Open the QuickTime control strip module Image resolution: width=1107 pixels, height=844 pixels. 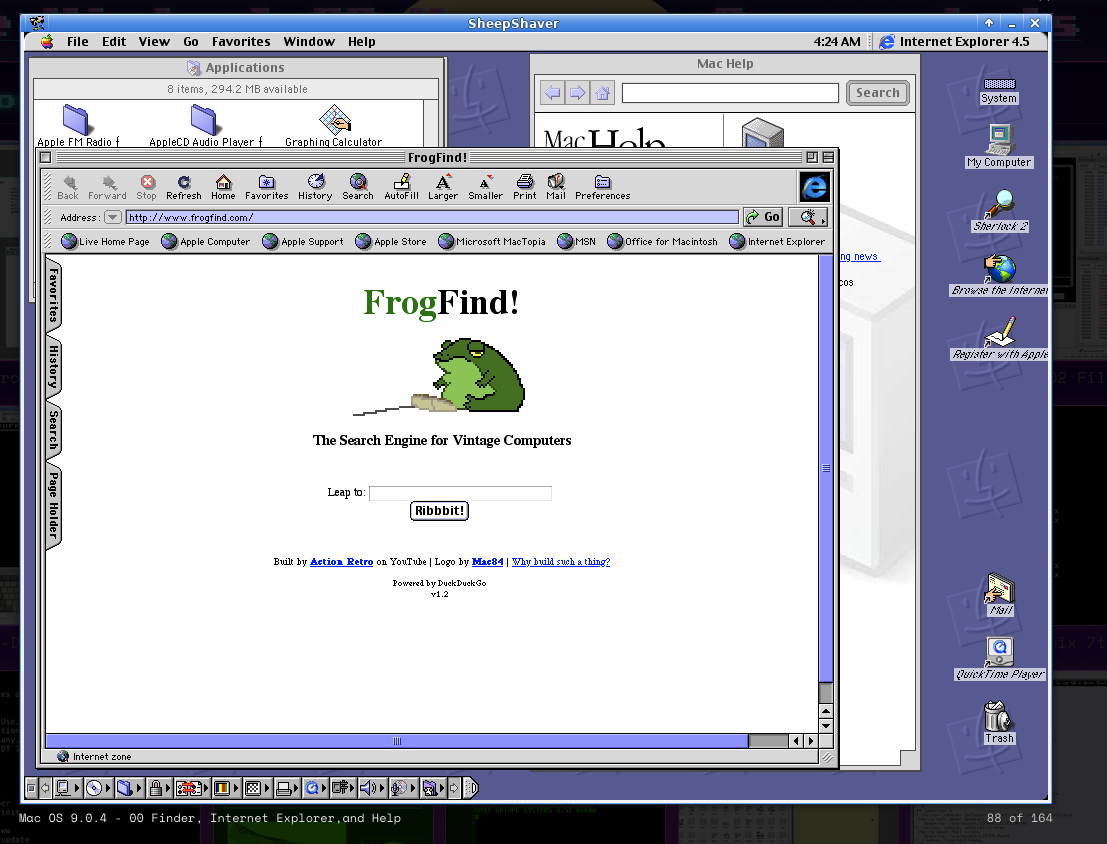pos(314,787)
